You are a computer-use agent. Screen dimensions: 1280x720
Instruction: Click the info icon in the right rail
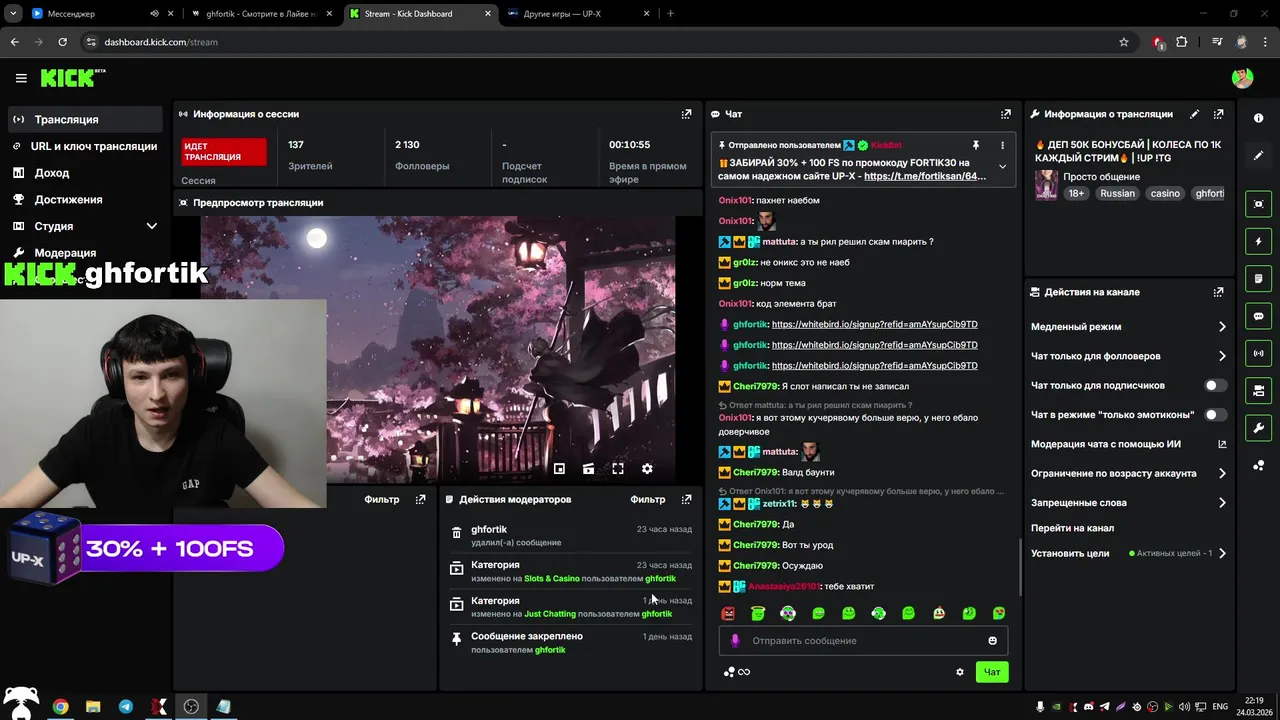1258,118
